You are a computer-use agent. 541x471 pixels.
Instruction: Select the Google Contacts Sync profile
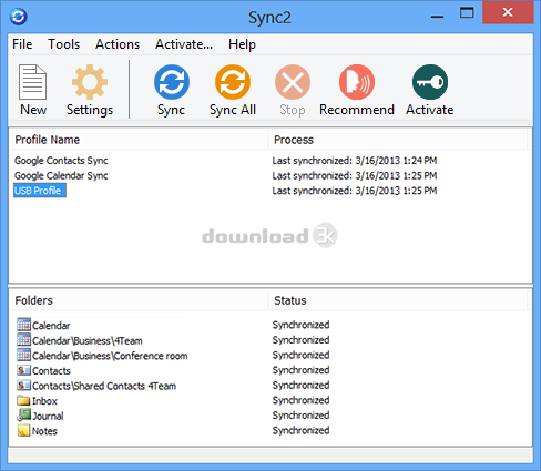point(61,160)
